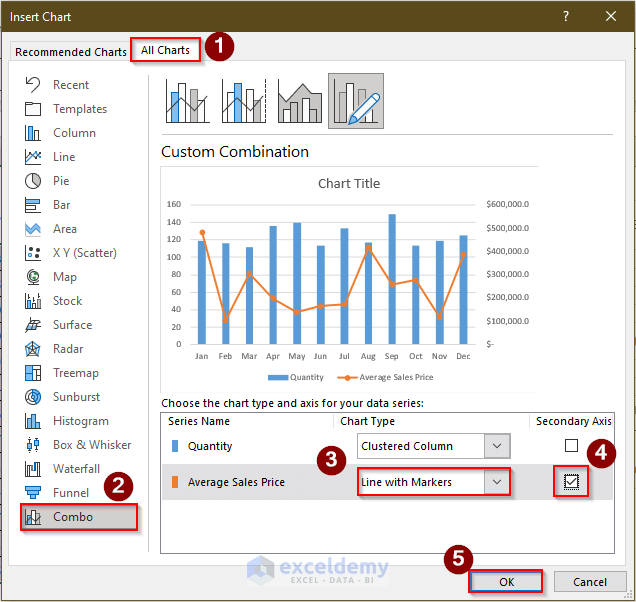This screenshot has width=636, height=602.
Task: Enable Secondary Axis for Quantity series
Action: (571, 445)
